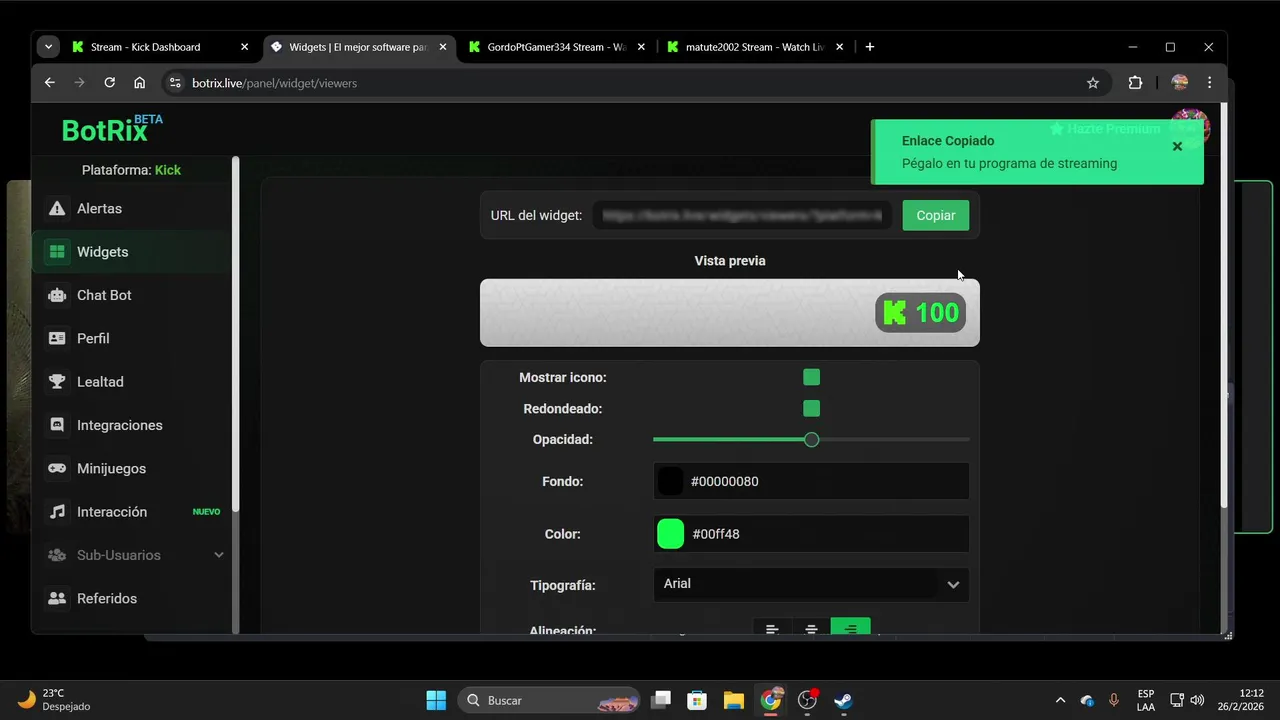Click the Copiar button
The width and height of the screenshot is (1280, 720).
point(936,215)
